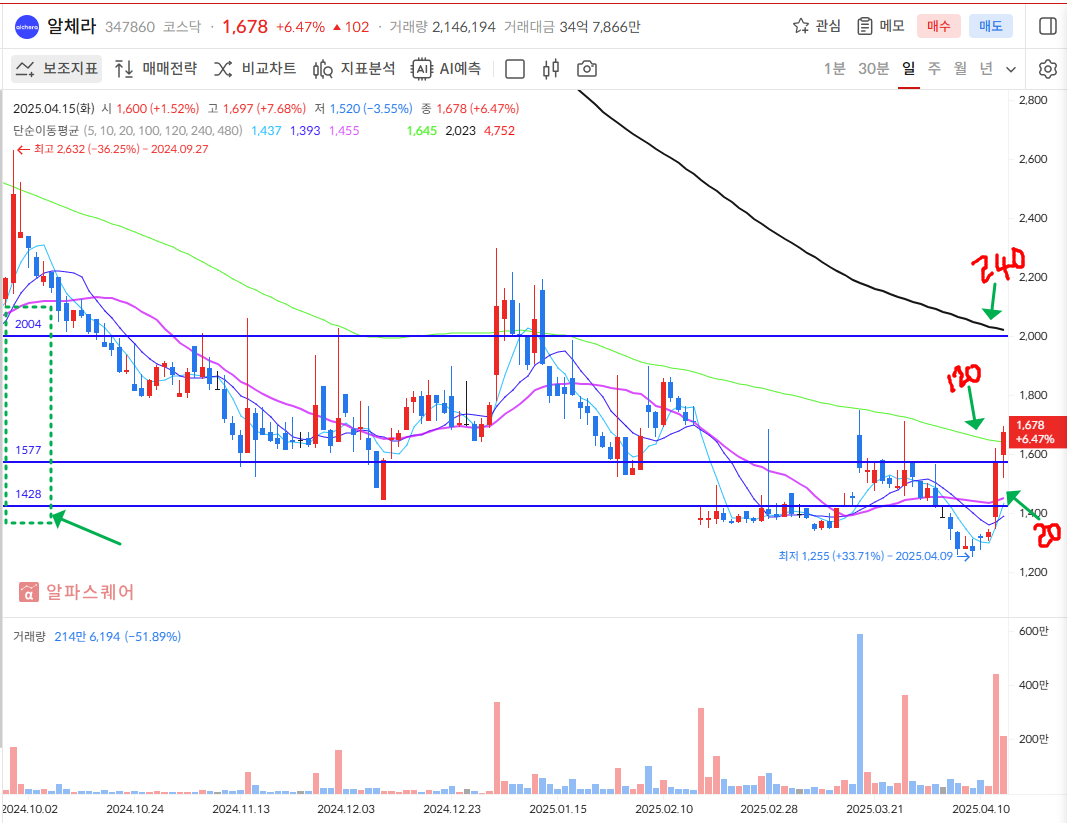Click the 알체라 stock logo icon
The height and width of the screenshot is (823, 1067).
[x=27, y=27]
